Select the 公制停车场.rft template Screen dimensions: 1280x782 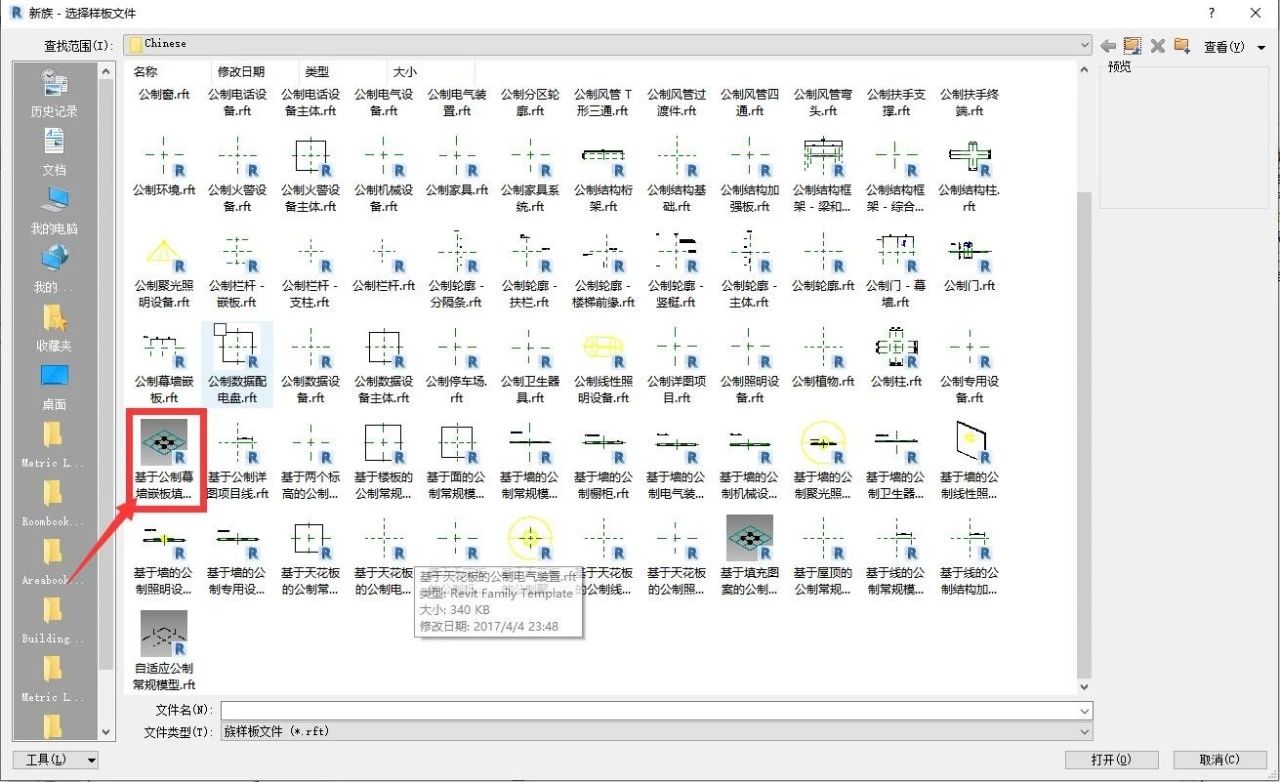[x=457, y=367]
